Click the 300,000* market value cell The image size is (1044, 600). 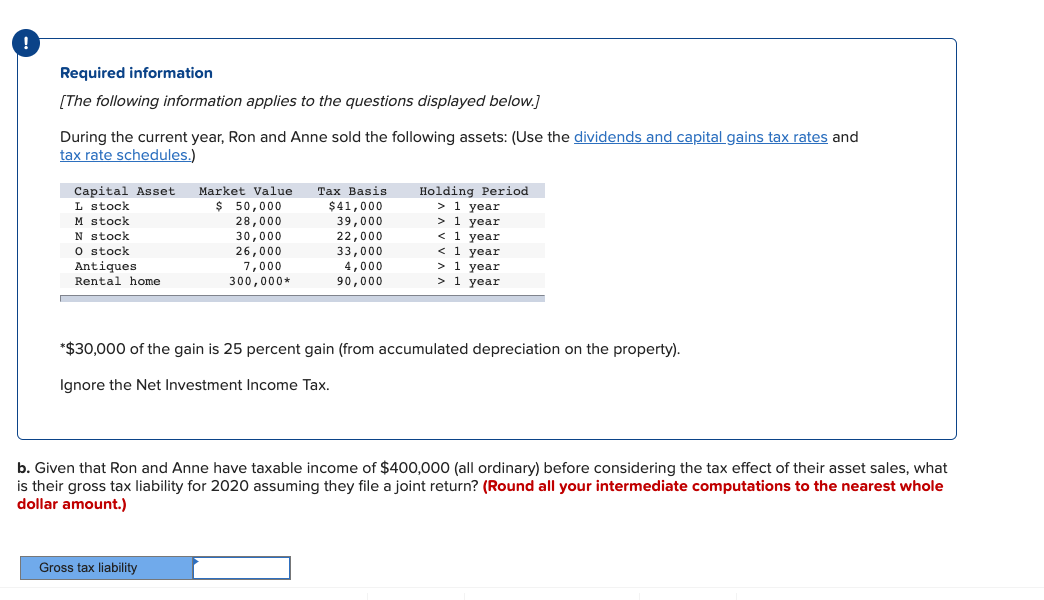click(260, 281)
